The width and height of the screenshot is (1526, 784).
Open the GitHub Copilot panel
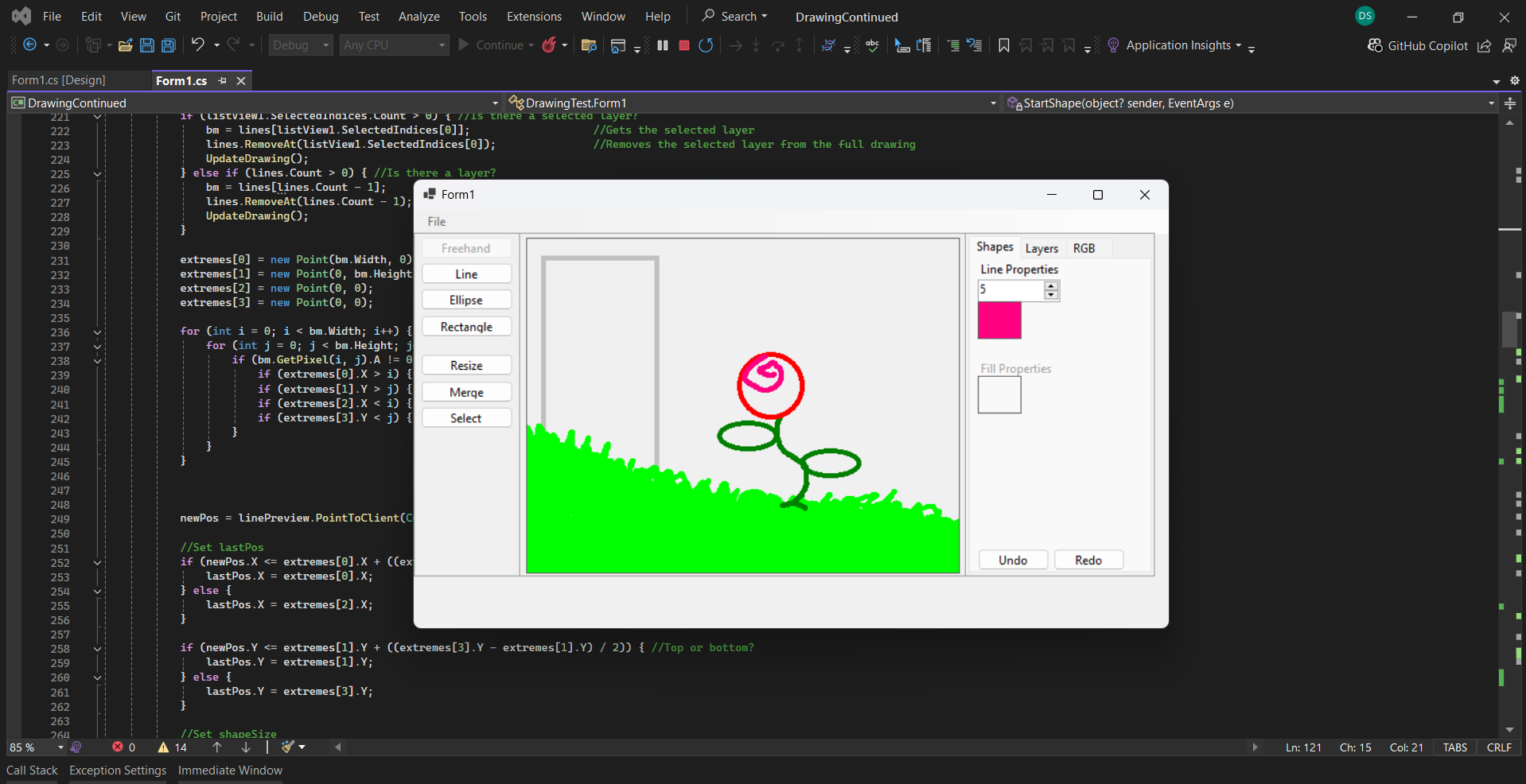pyautogui.click(x=1418, y=45)
